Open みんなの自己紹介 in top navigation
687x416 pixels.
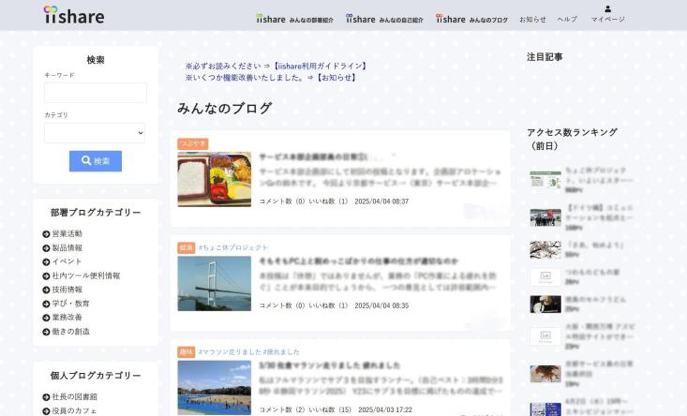(385, 19)
